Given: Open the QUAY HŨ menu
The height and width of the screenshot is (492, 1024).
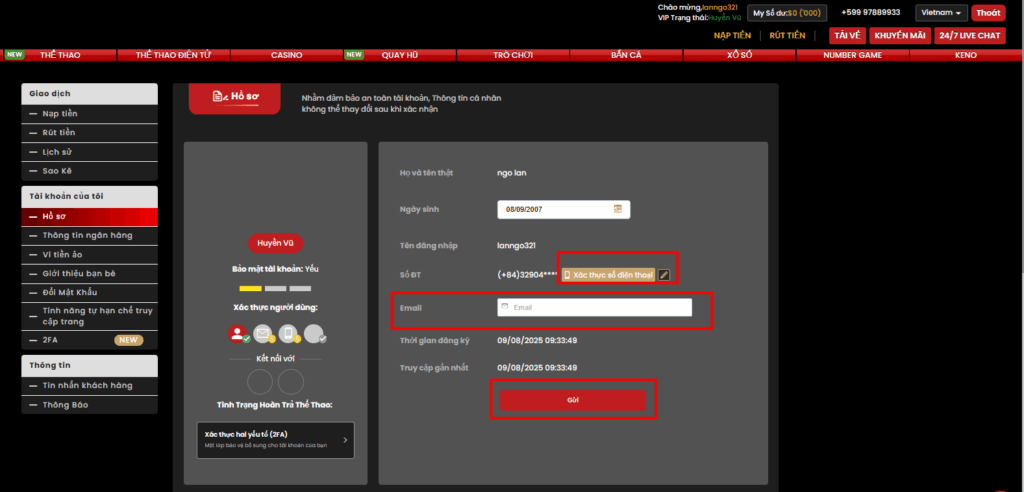Looking at the screenshot, I should pyautogui.click(x=400, y=55).
